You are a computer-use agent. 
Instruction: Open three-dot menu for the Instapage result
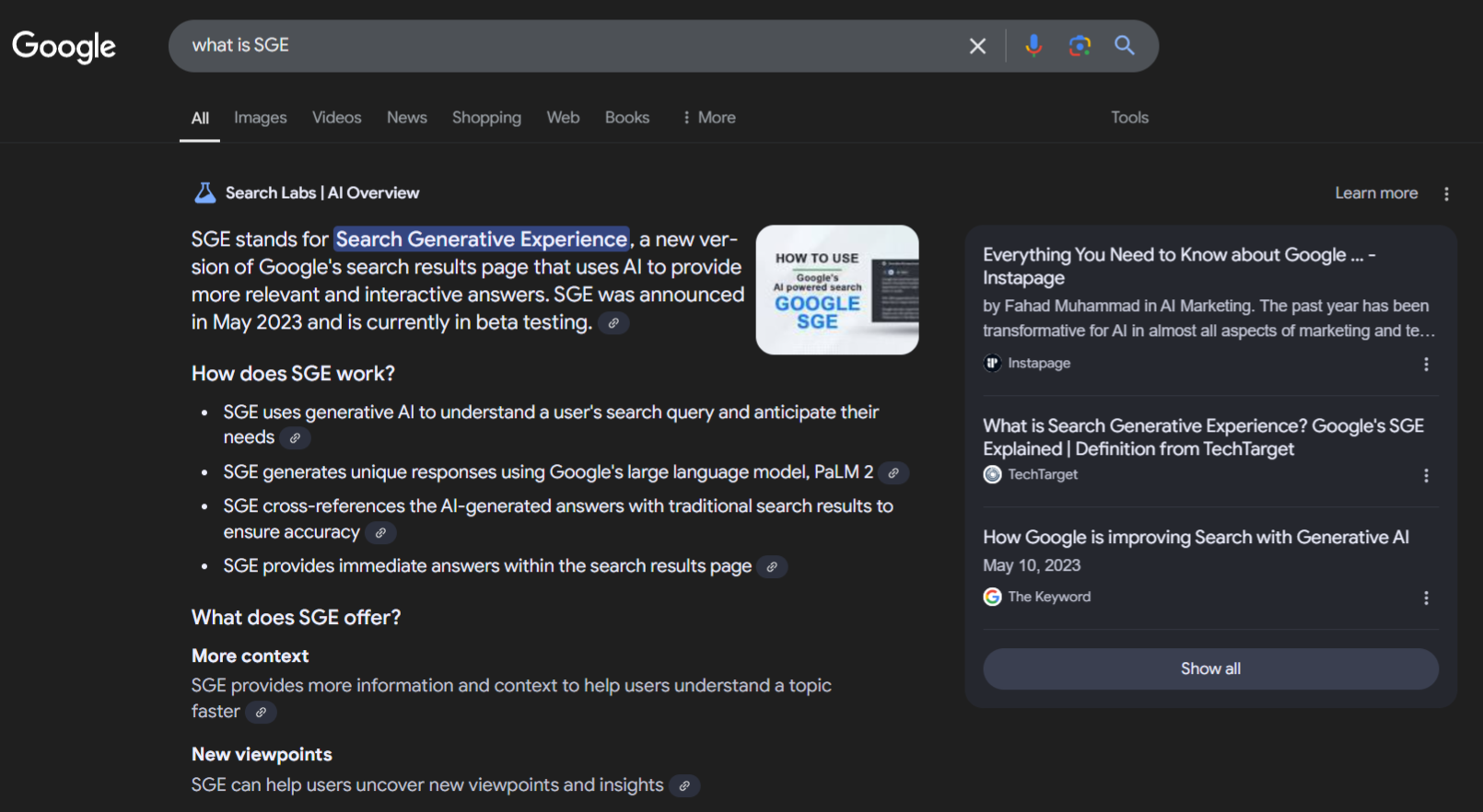coord(1426,365)
